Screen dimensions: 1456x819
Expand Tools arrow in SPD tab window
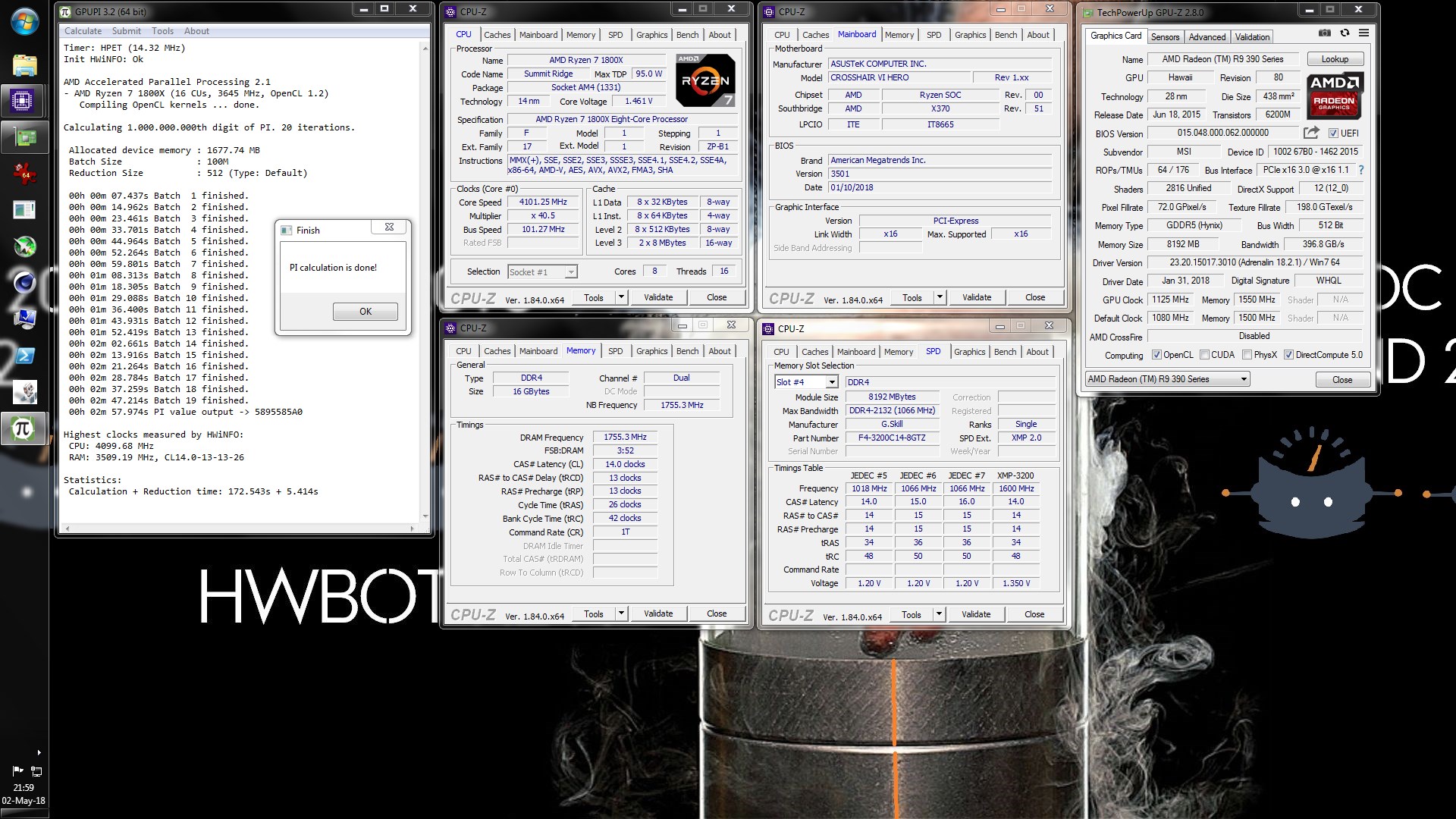point(940,614)
